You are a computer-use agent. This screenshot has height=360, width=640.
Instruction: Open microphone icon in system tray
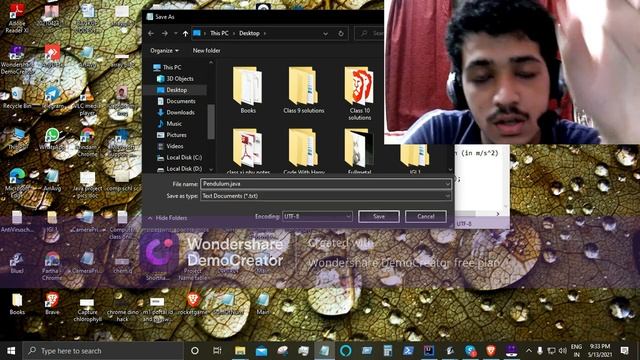point(540,351)
